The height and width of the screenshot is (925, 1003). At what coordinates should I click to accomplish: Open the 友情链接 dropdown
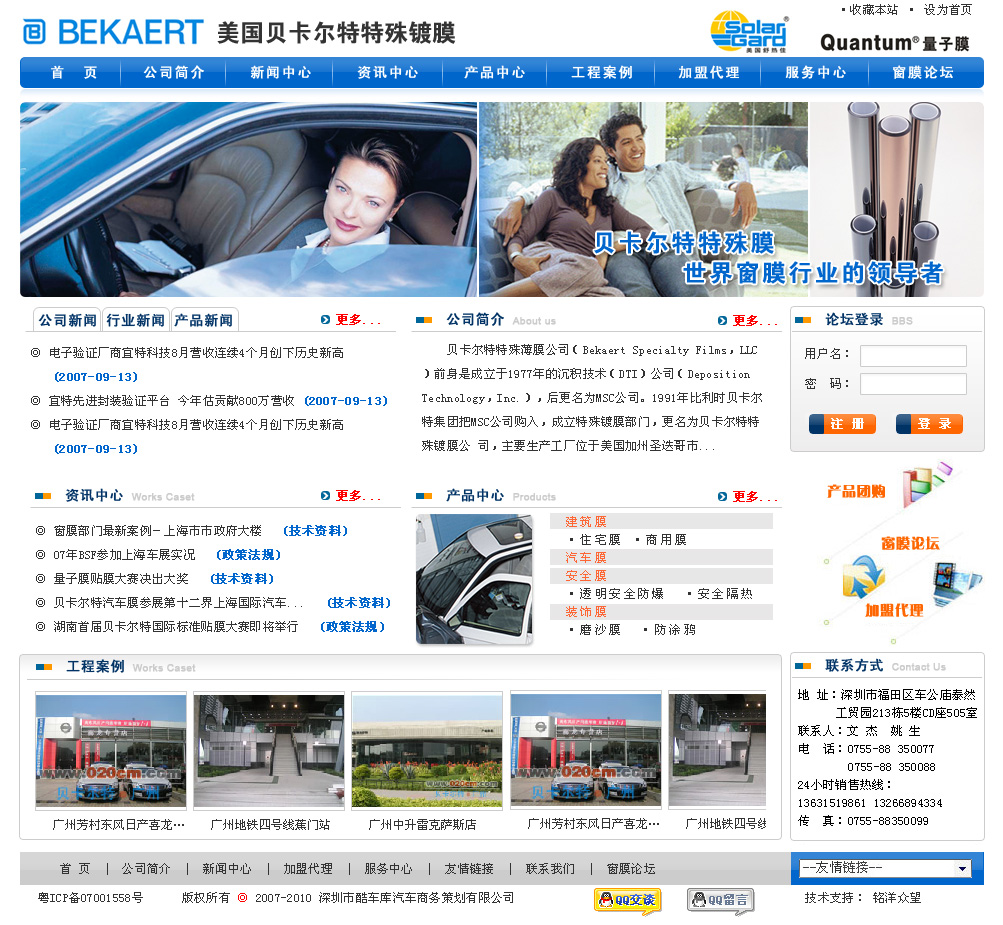pos(885,868)
